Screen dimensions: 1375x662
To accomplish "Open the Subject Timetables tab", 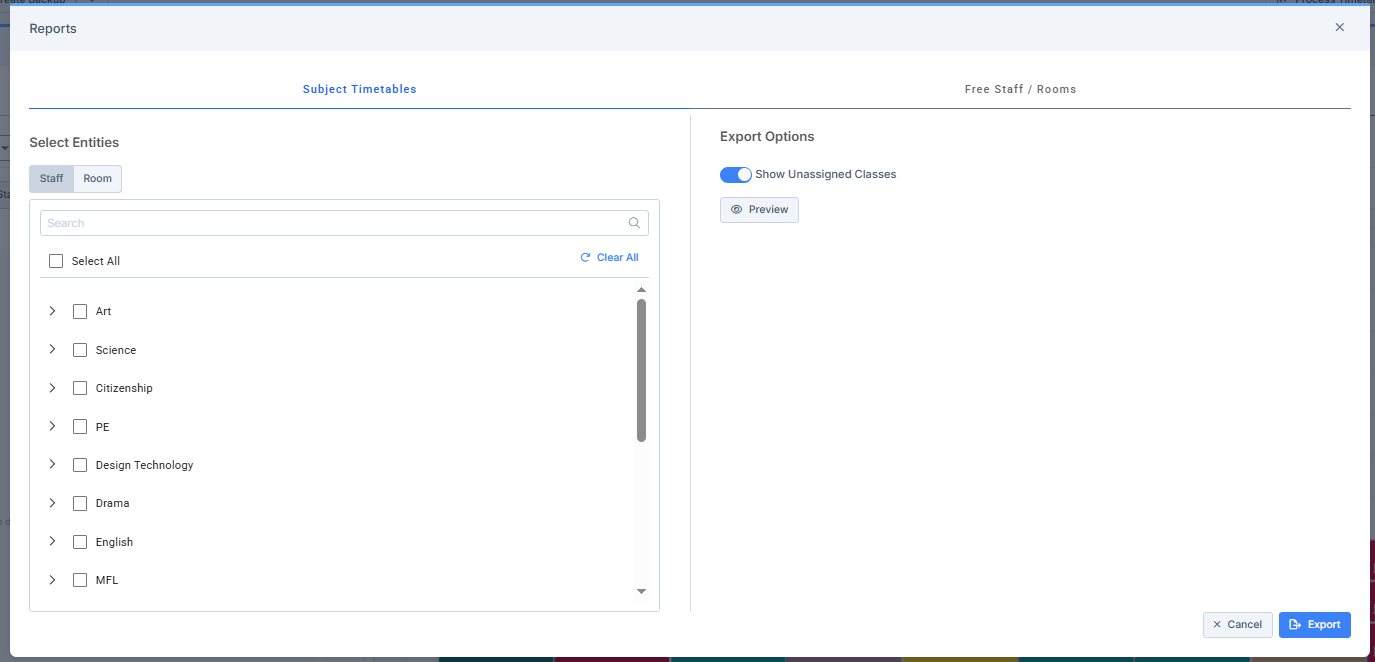I will point(359,89).
